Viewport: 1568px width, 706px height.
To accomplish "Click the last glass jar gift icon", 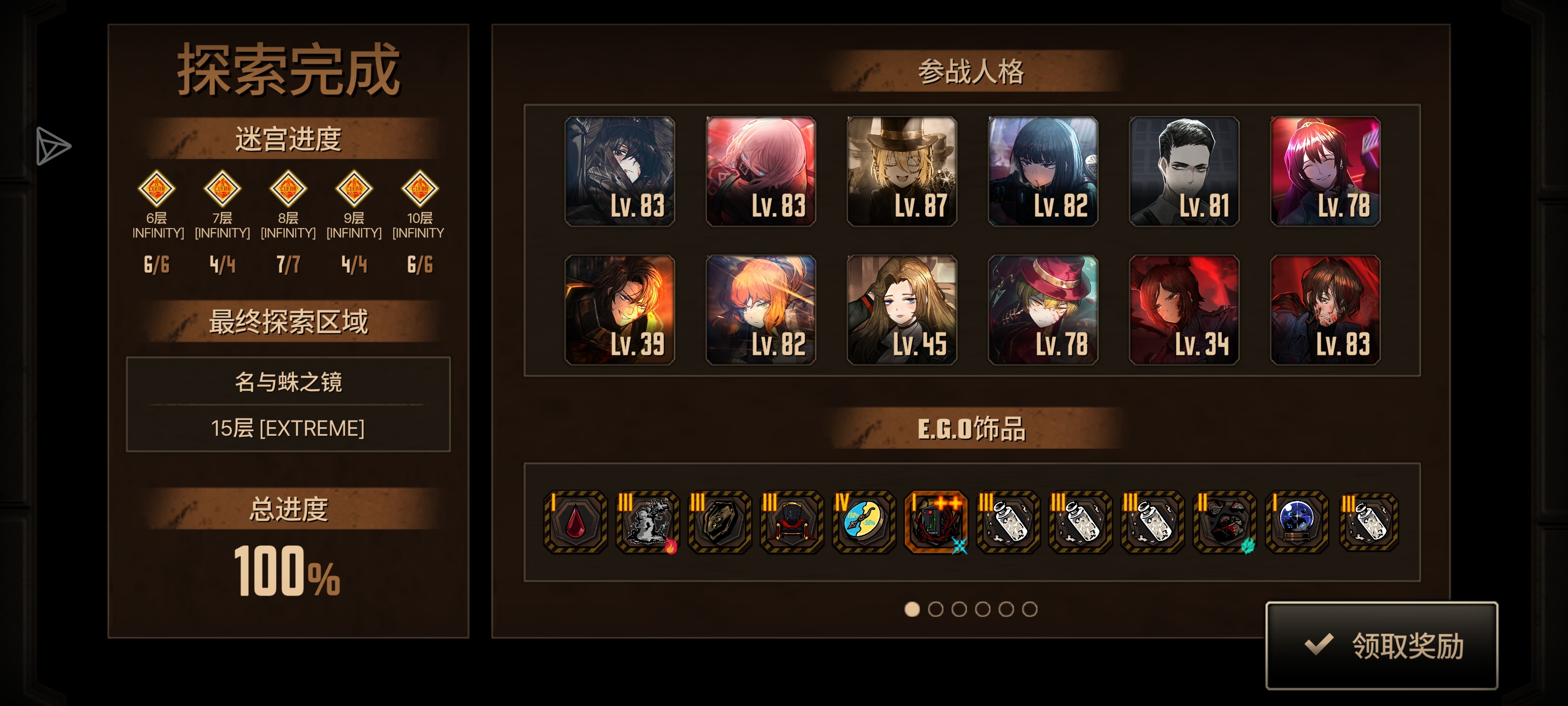I will tap(1369, 522).
